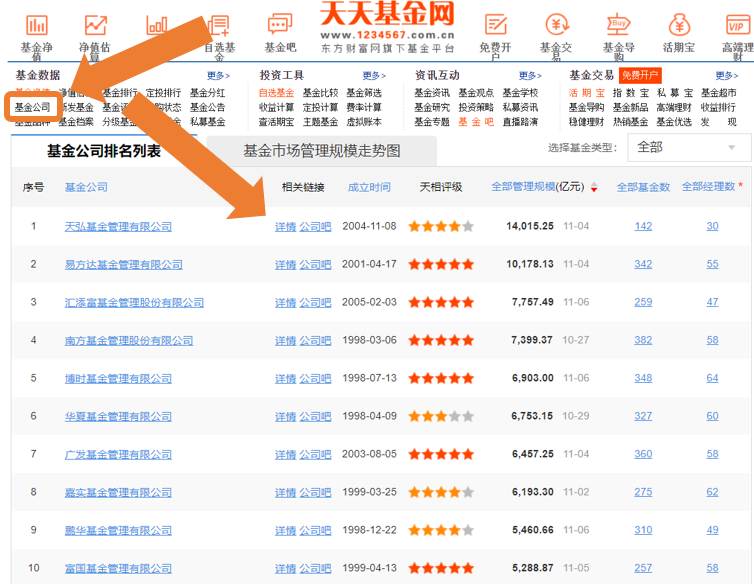
Task: Switch to 基金市场管理规模走势图 tab
Action: coord(321,151)
